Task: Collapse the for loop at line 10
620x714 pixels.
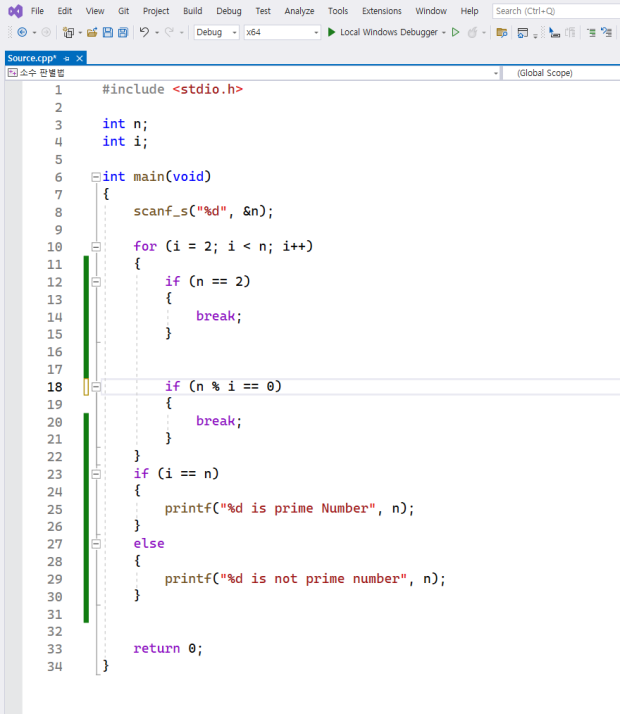Action: tap(96, 247)
